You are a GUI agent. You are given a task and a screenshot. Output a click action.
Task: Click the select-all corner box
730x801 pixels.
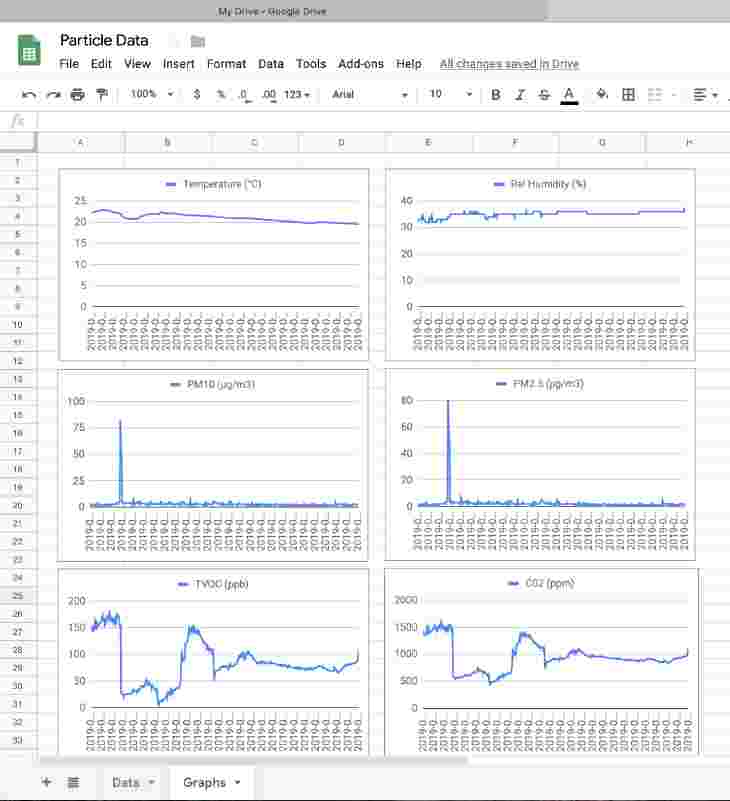18,143
